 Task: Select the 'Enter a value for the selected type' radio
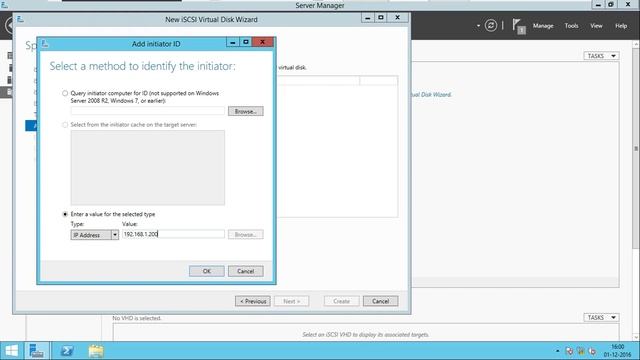pos(65,214)
